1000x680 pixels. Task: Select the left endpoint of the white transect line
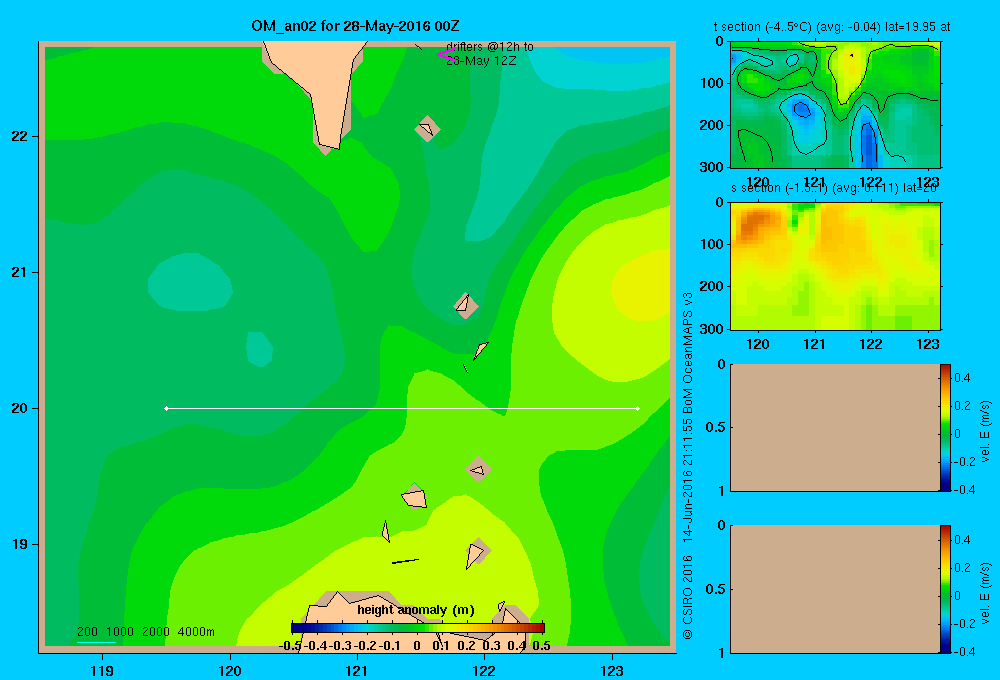166,408
